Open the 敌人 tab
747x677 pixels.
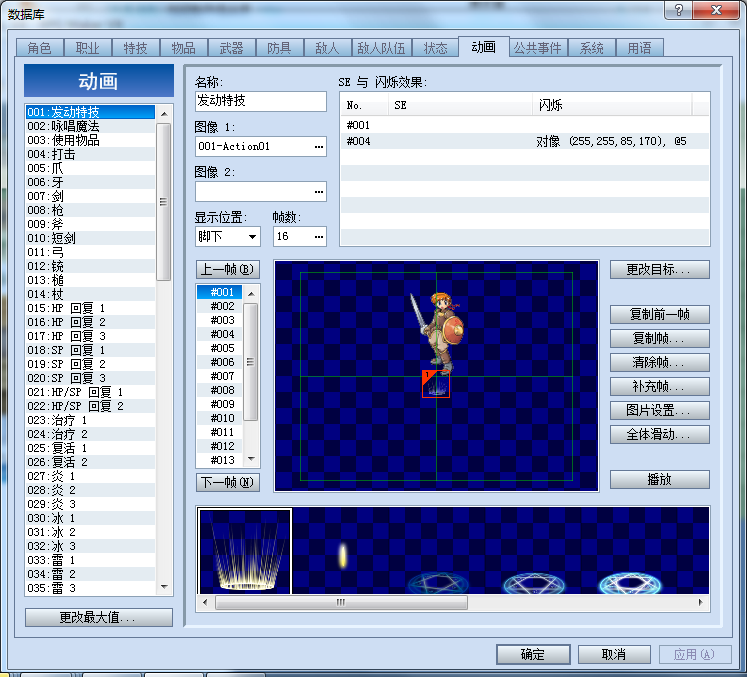327,48
